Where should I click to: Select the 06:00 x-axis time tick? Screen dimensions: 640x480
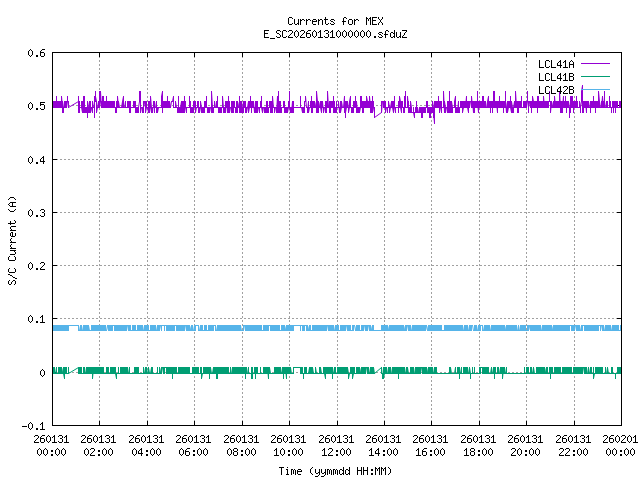click(194, 445)
